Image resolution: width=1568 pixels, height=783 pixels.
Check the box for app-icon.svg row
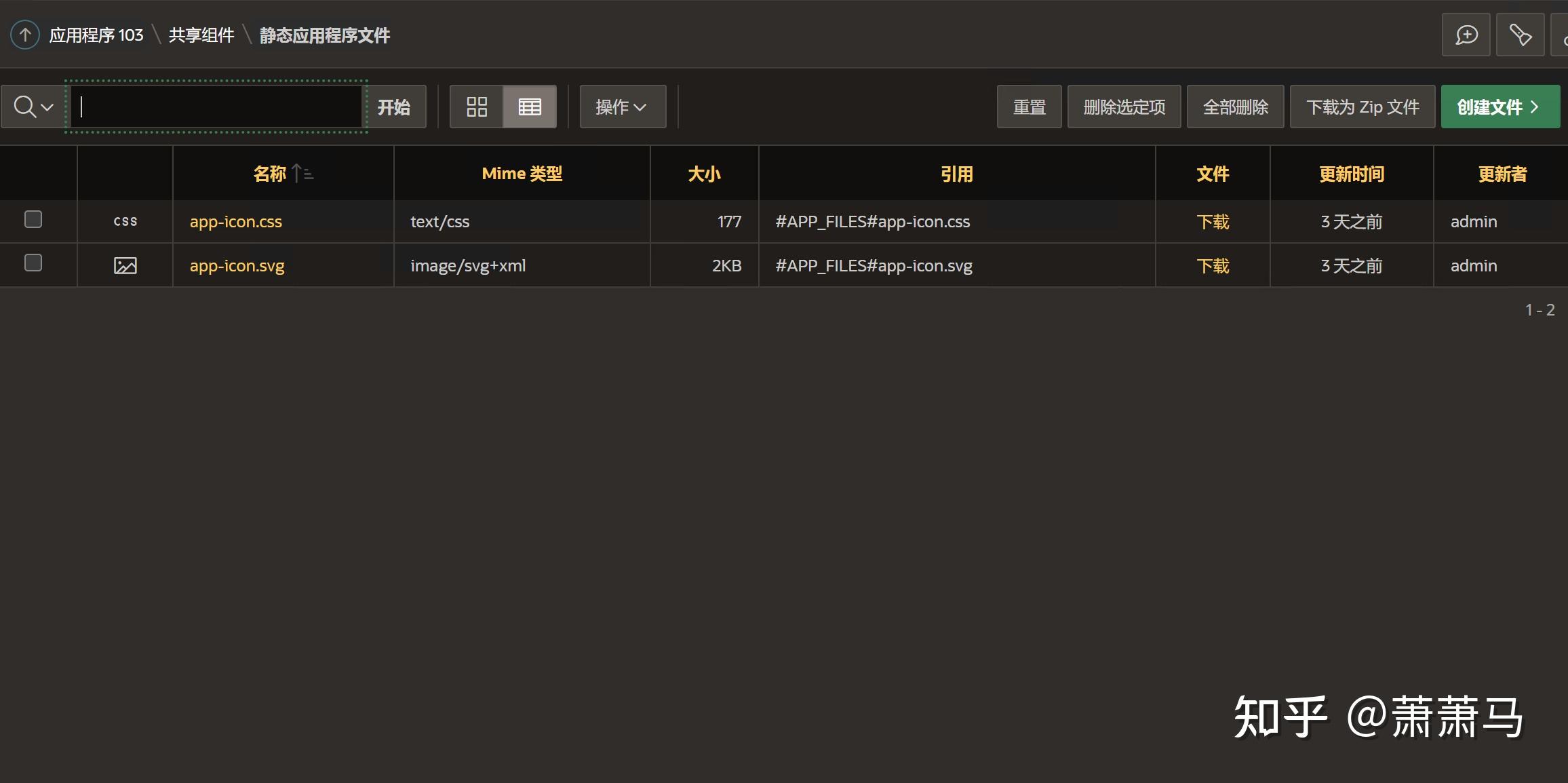(33, 263)
